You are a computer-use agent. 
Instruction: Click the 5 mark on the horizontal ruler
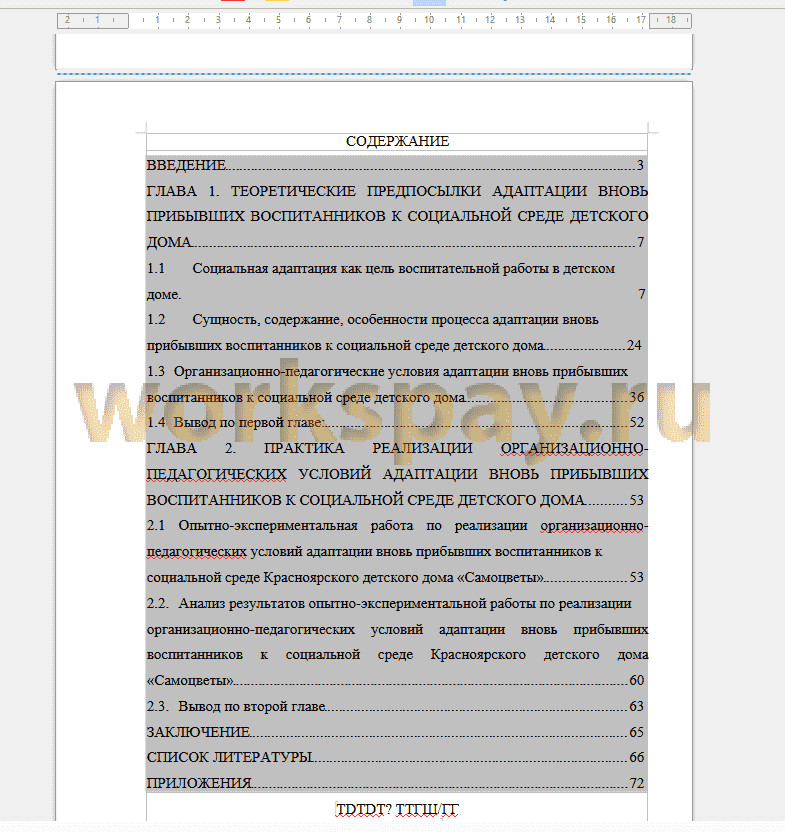[278, 20]
